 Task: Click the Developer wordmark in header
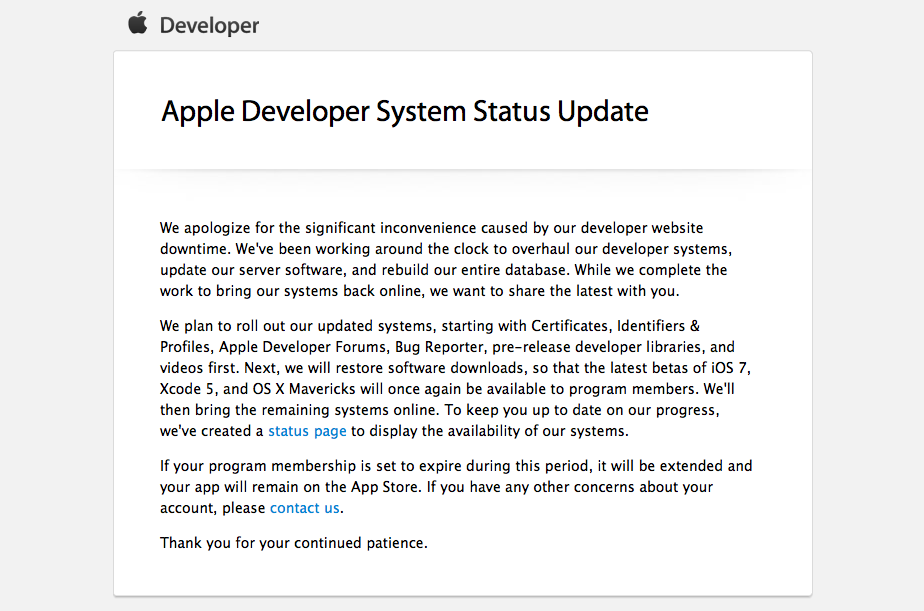pos(209,26)
